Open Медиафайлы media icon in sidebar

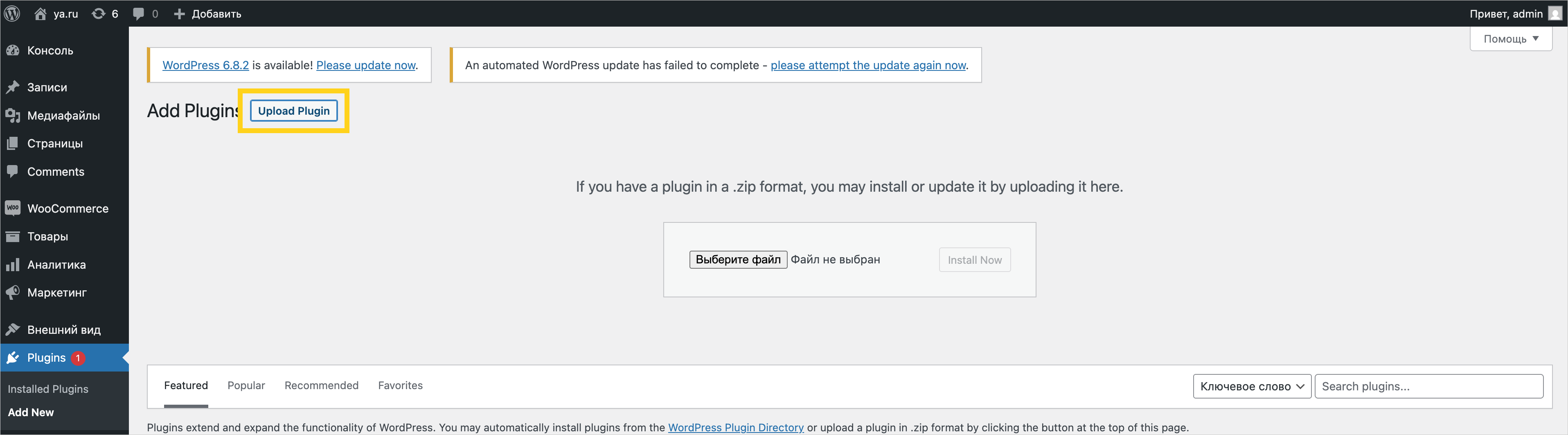tap(13, 116)
